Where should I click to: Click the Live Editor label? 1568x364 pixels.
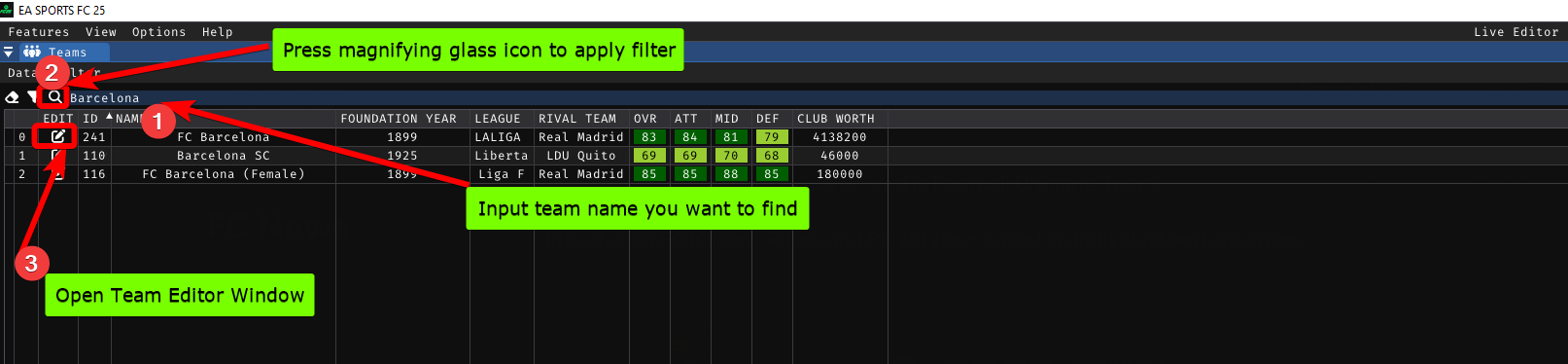[1516, 32]
